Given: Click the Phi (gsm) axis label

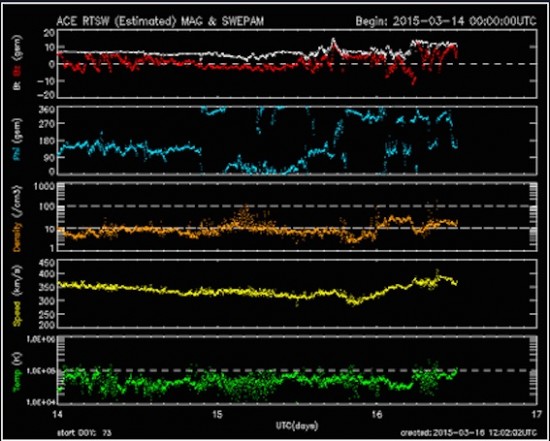Looking at the screenshot, I should coord(17,140).
